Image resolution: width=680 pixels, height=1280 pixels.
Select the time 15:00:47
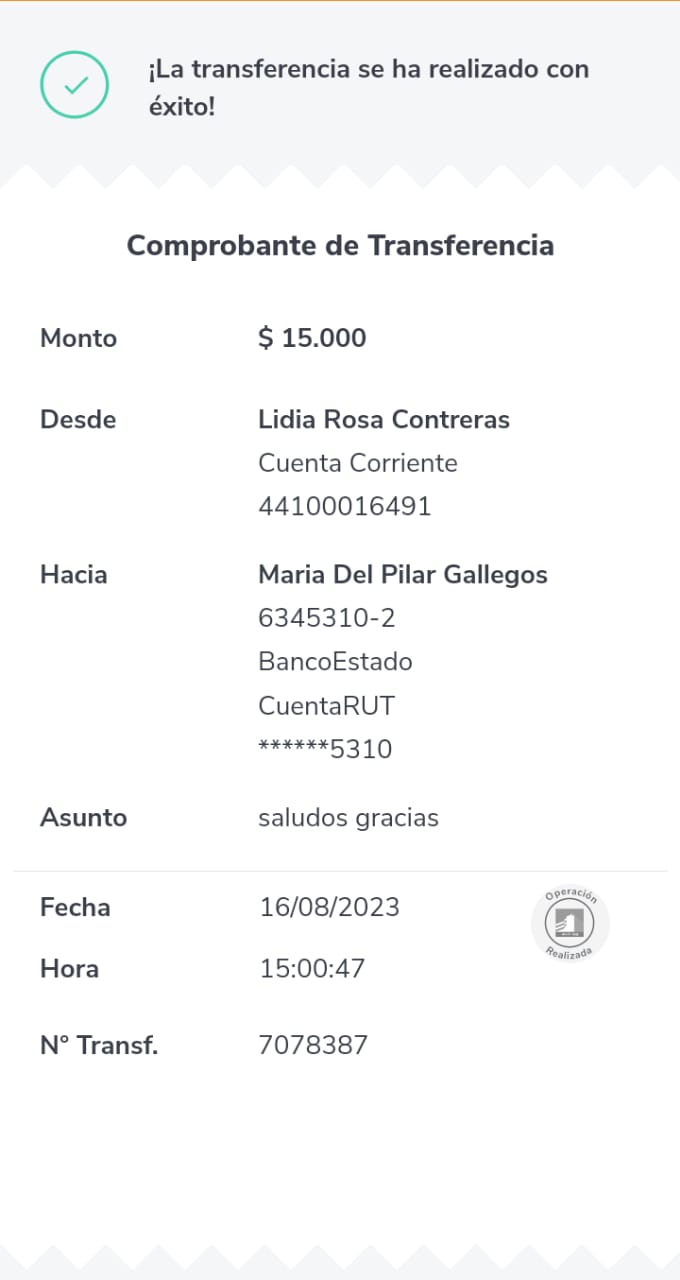click(312, 968)
